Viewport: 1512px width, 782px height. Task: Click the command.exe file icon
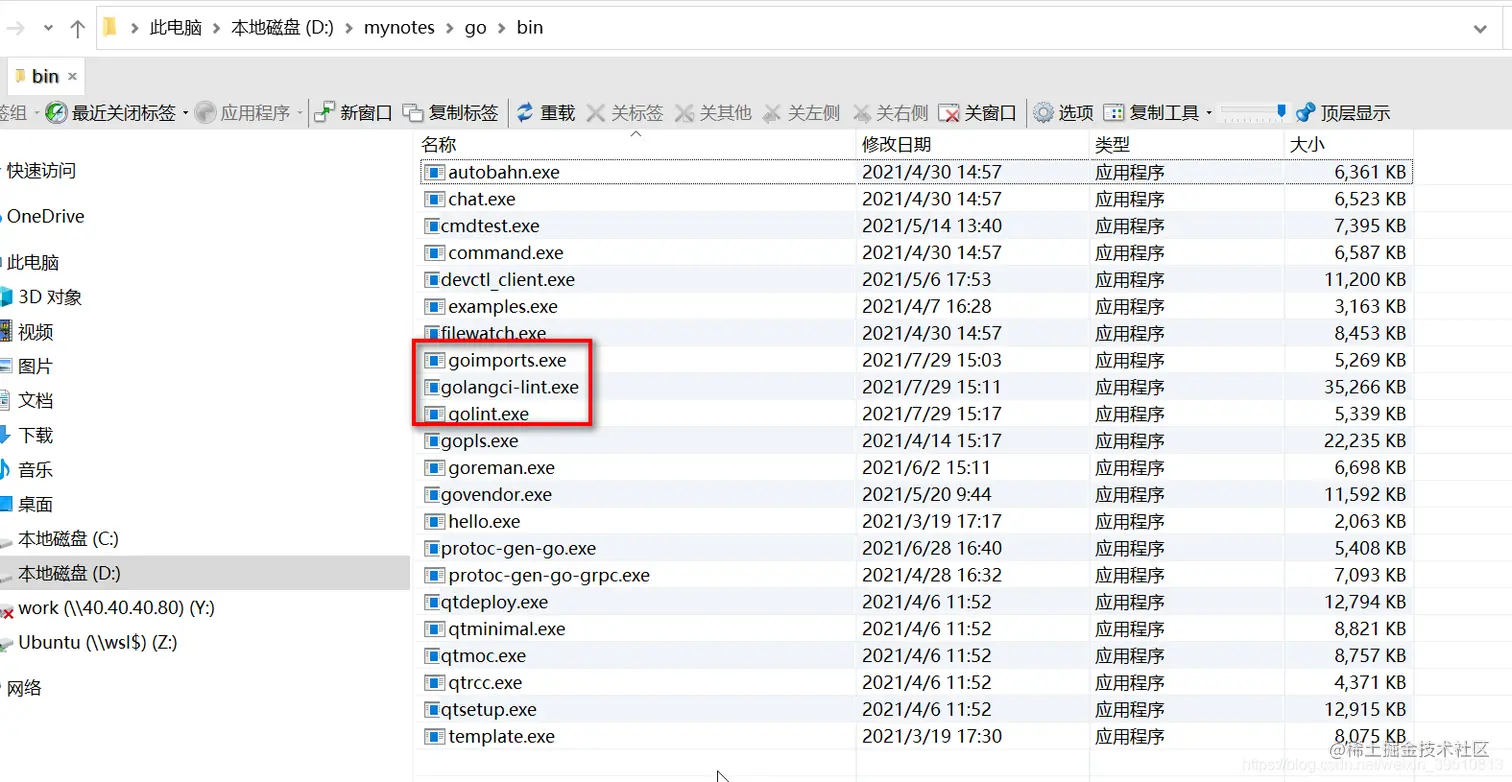point(433,253)
